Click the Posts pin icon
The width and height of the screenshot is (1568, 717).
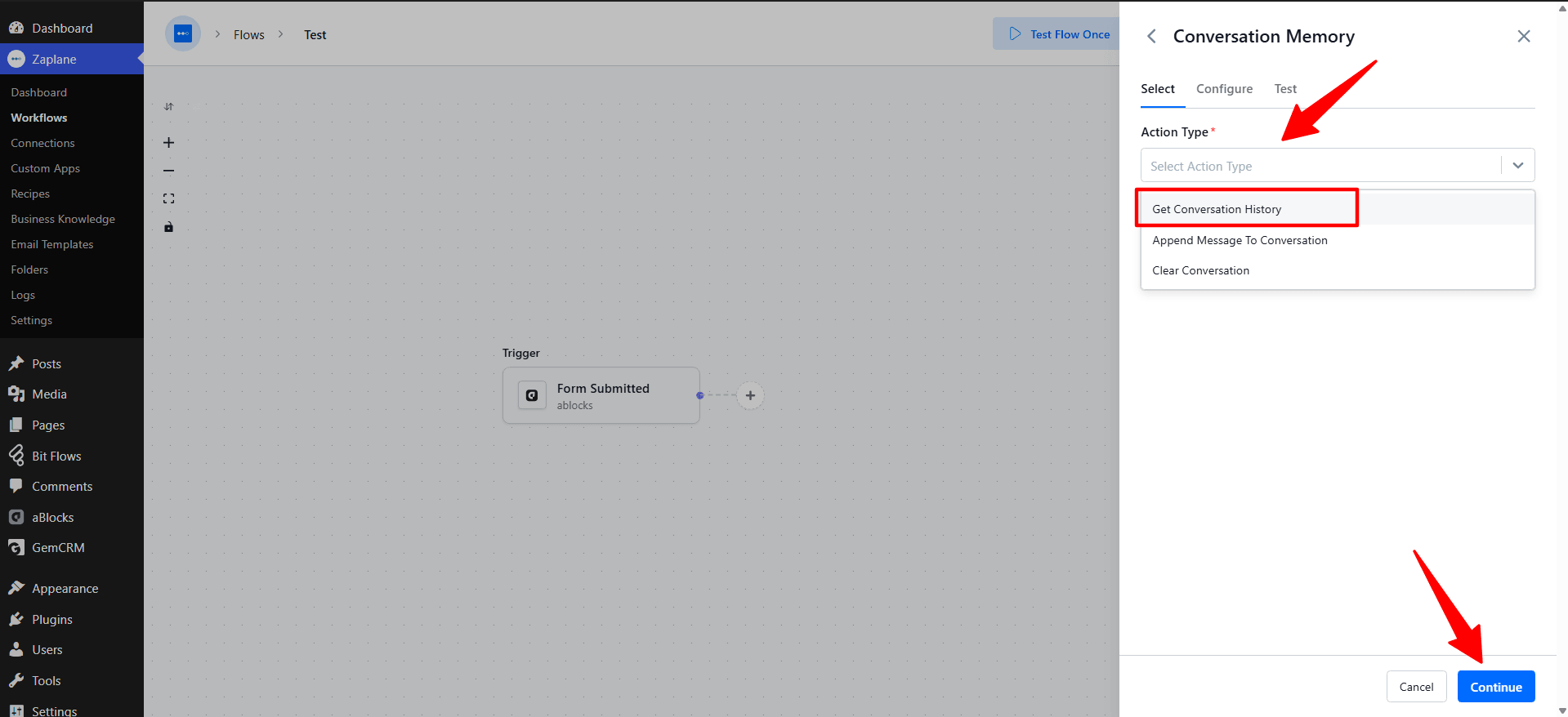(16, 363)
